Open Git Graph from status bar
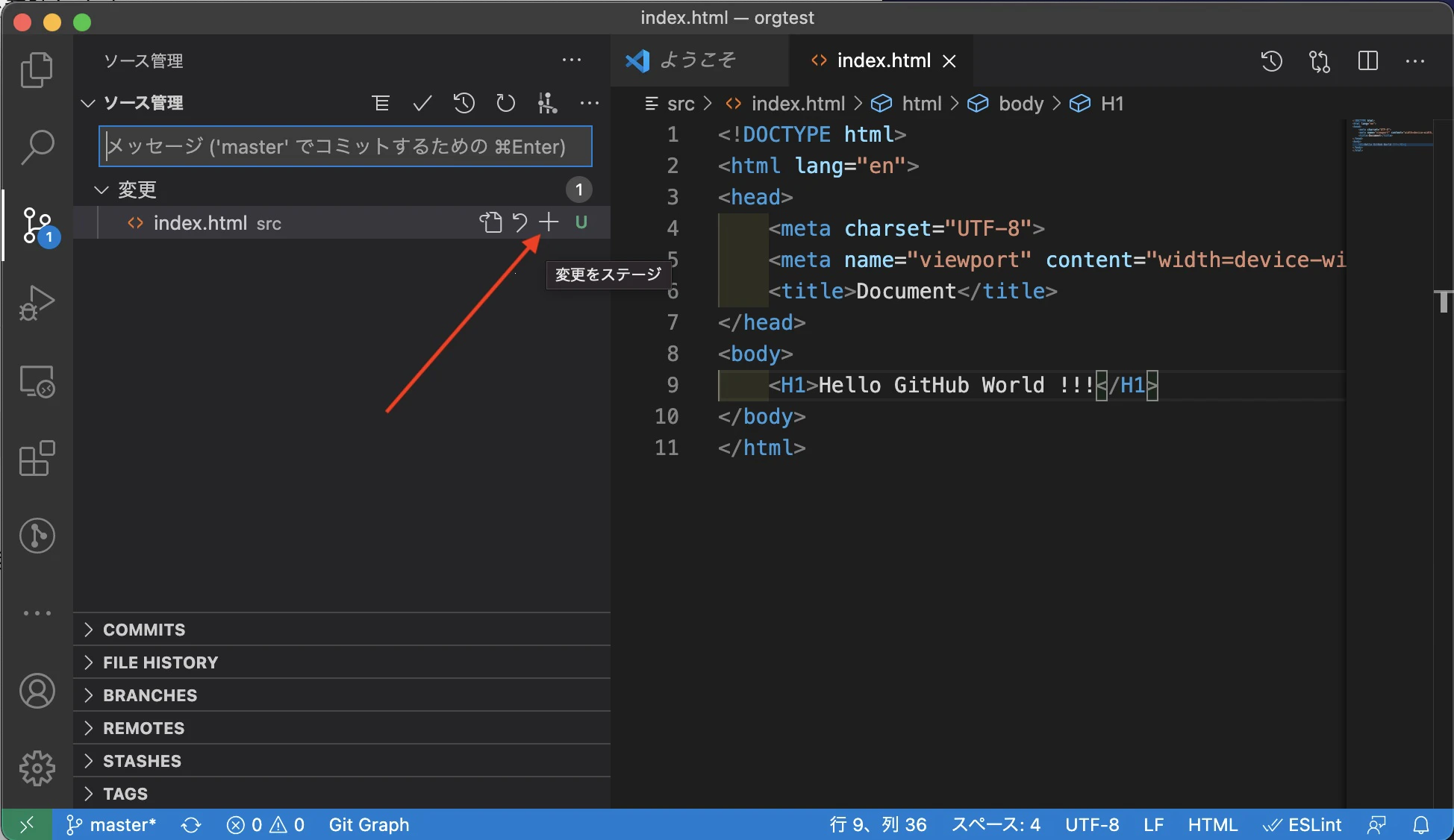The image size is (1454, 840). pyautogui.click(x=369, y=824)
